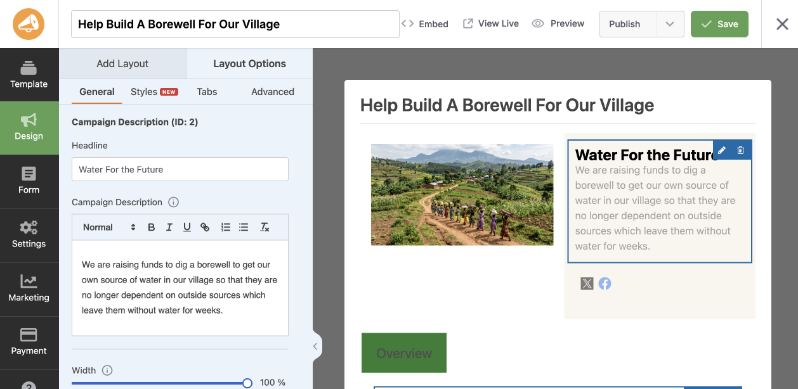The height and width of the screenshot is (389, 798).
Task: Switch to Layout Options tab
Action: click(249, 64)
